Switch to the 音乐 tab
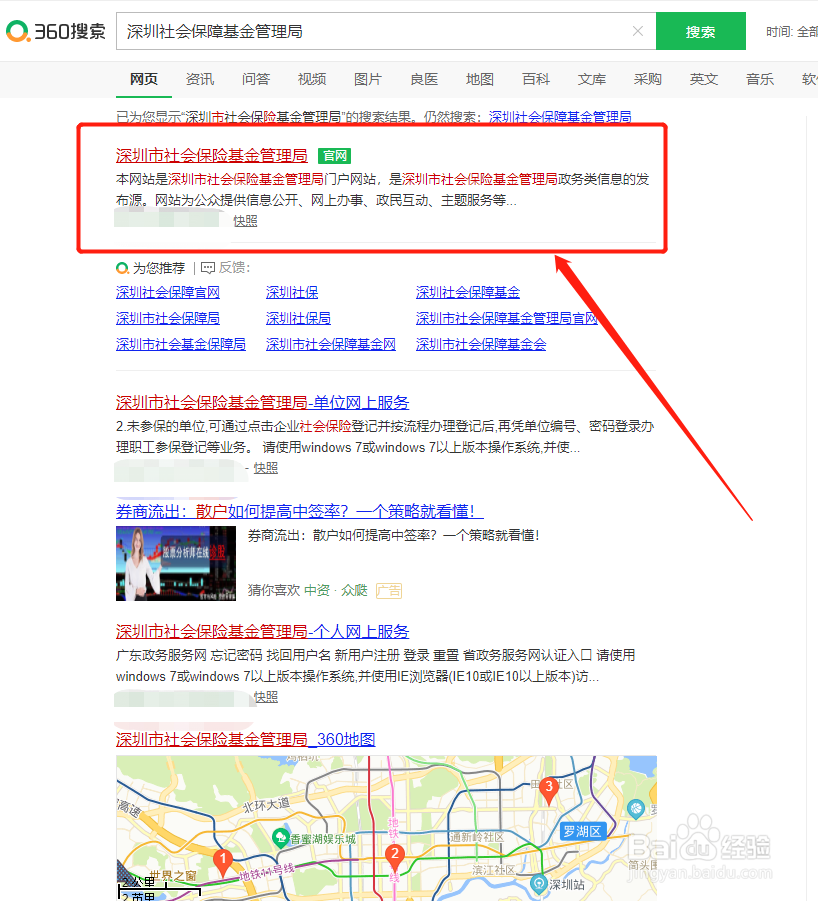 point(759,79)
